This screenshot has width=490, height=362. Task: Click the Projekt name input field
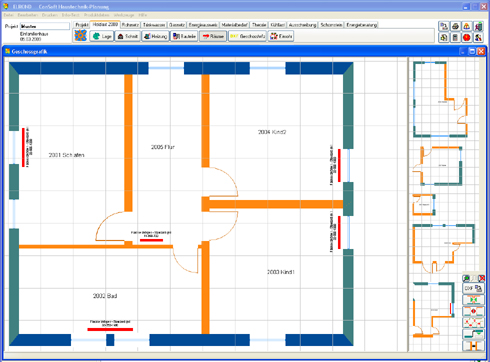tap(45, 26)
